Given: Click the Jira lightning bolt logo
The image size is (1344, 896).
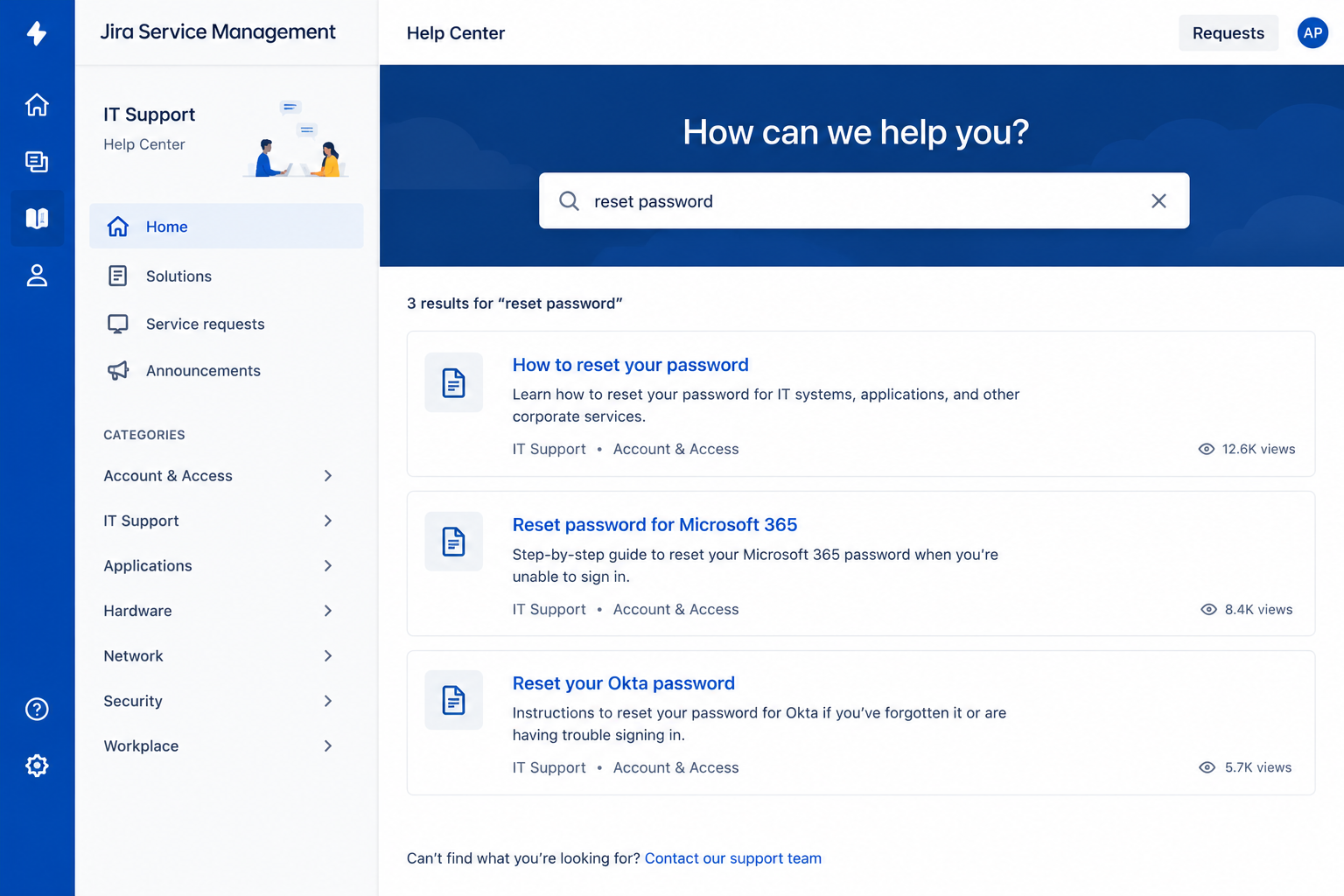Looking at the screenshot, I should (x=37, y=33).
